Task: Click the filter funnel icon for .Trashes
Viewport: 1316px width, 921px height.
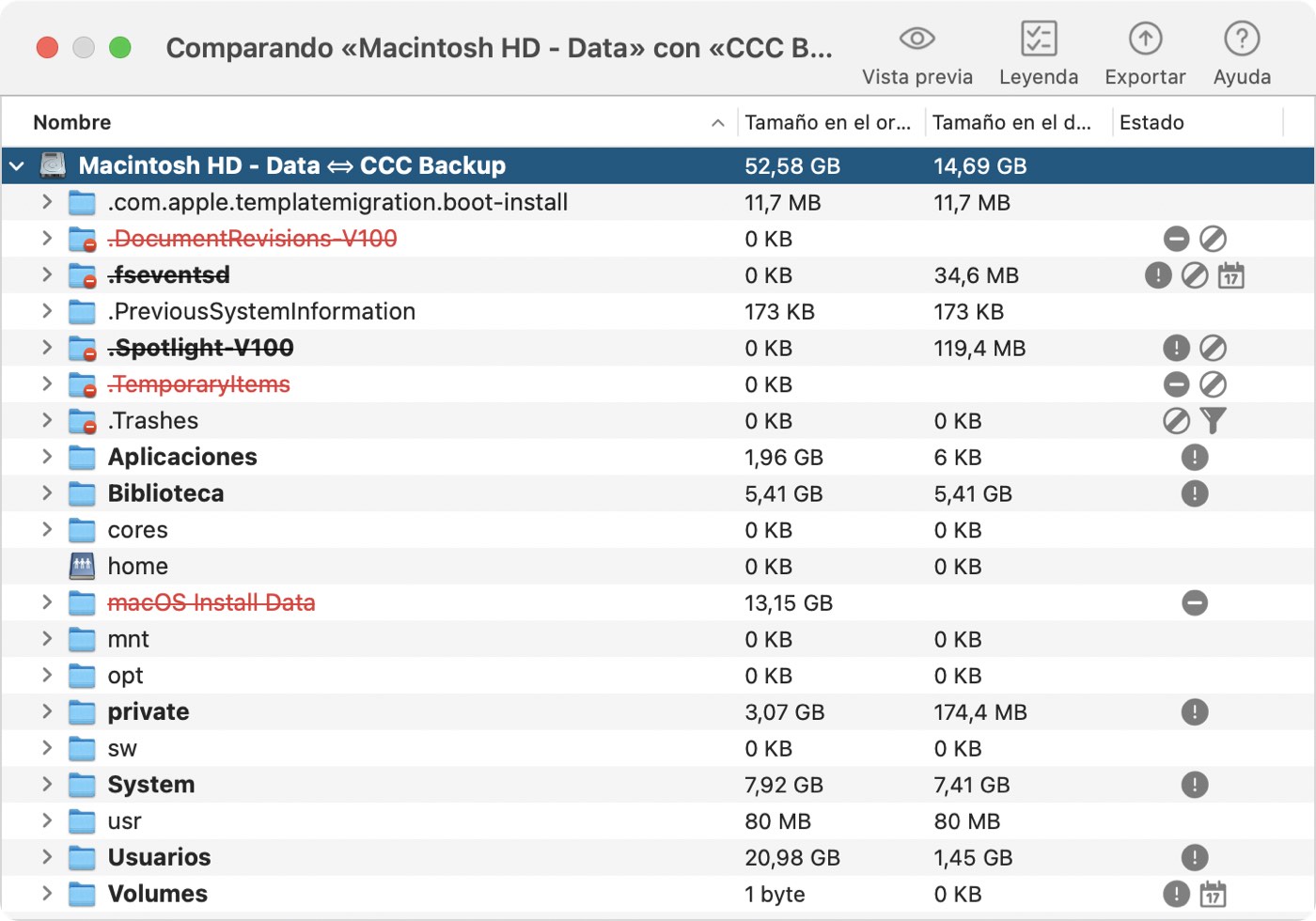Action: coord(1213,421)
